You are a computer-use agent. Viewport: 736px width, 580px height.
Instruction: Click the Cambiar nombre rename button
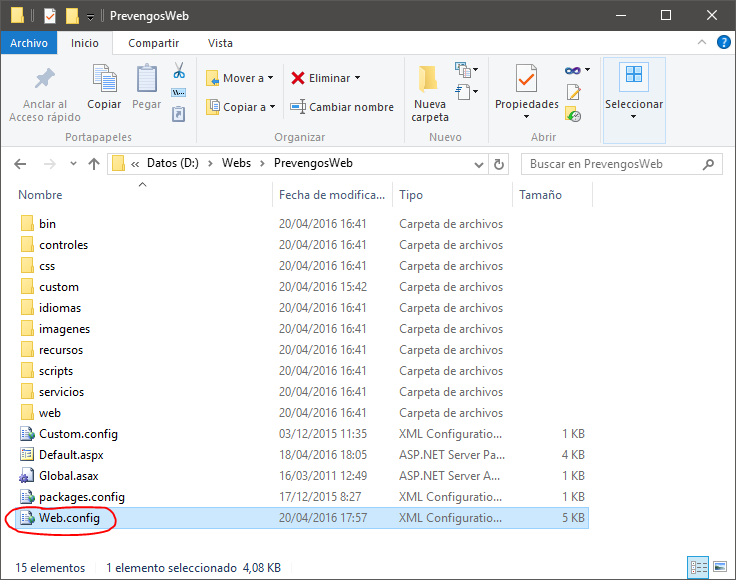[x=342, y=107]
